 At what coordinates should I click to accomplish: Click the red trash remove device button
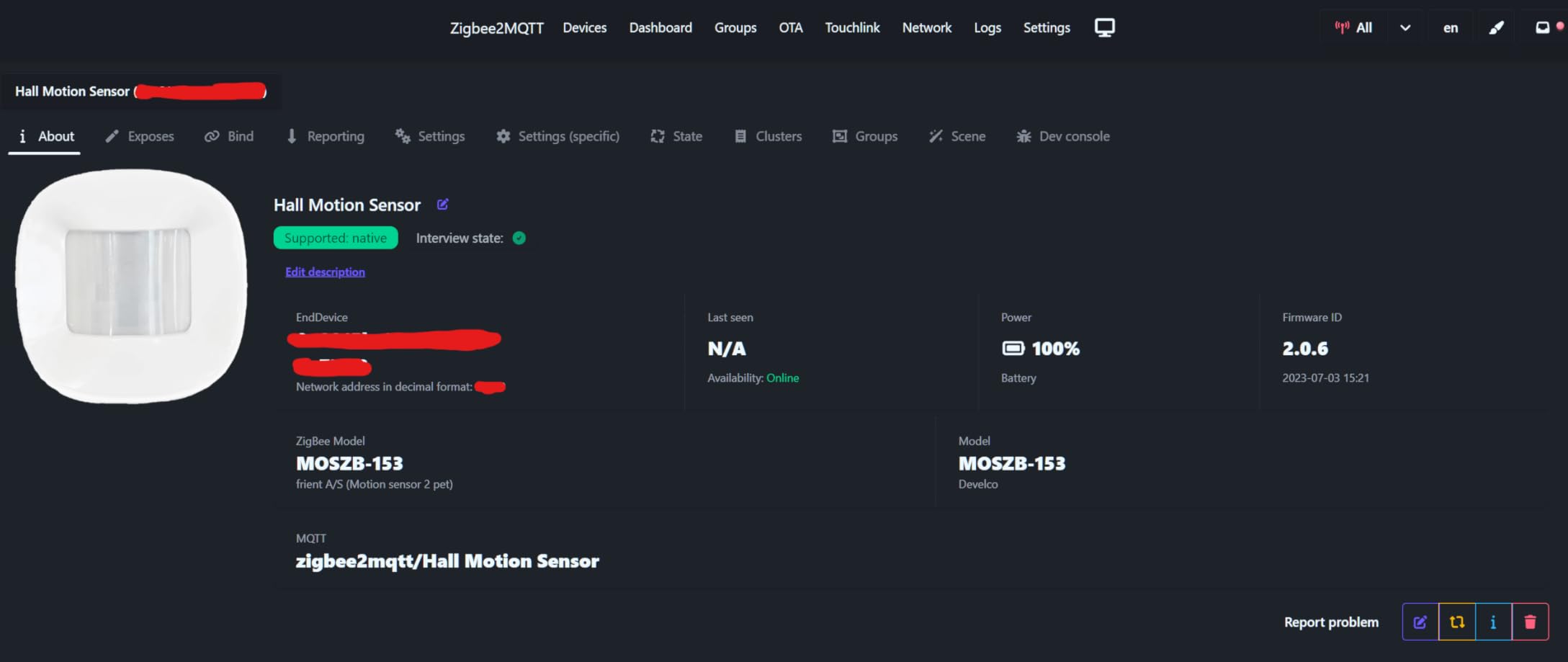coord(1530,622)
